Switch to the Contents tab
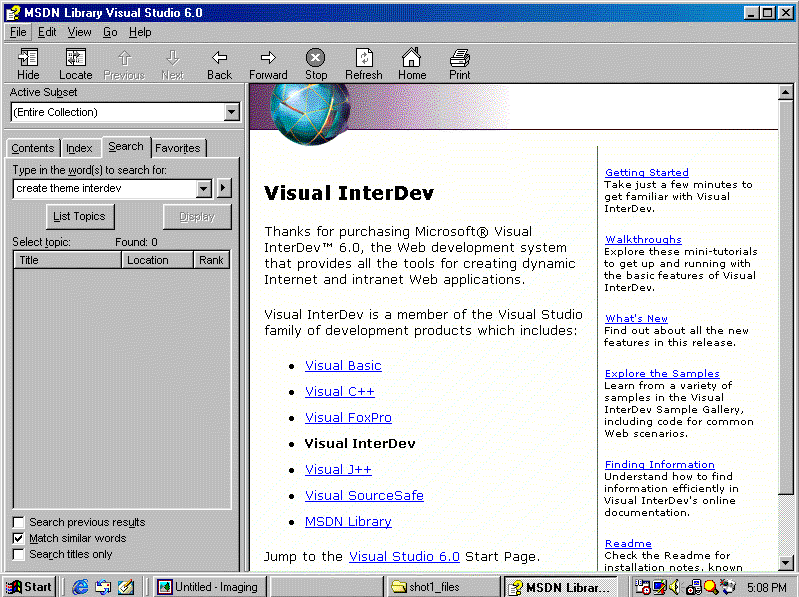 (33, 148)
